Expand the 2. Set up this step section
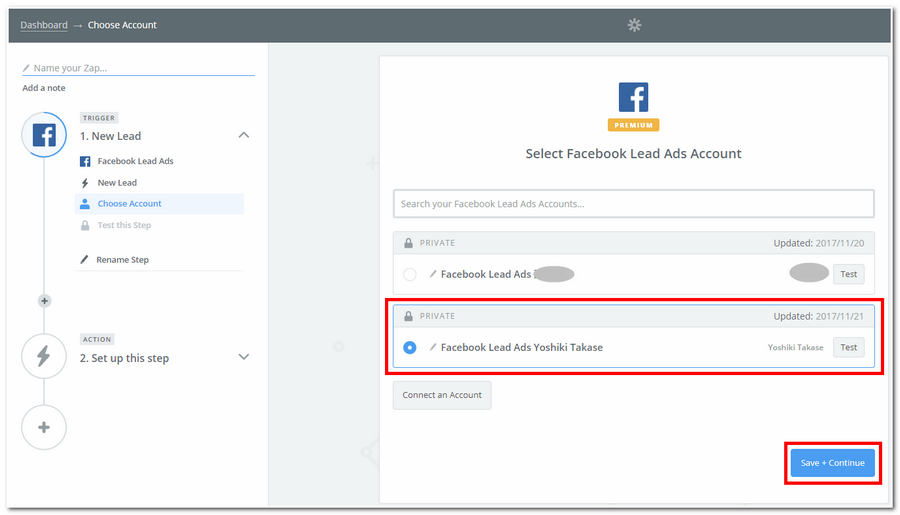 244,357
